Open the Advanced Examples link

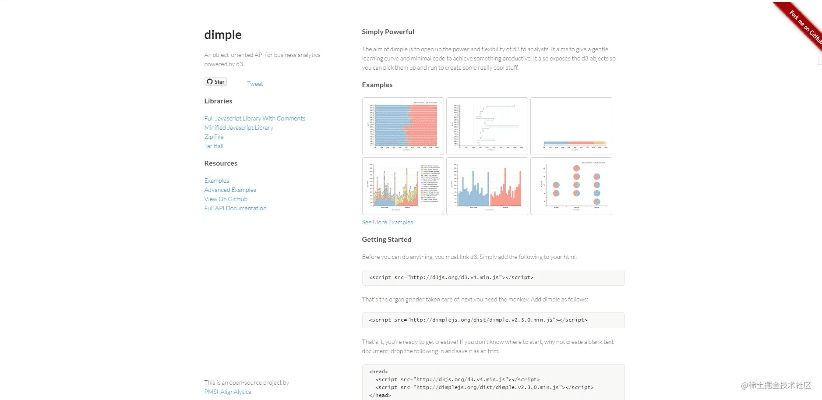click(230, 190)
